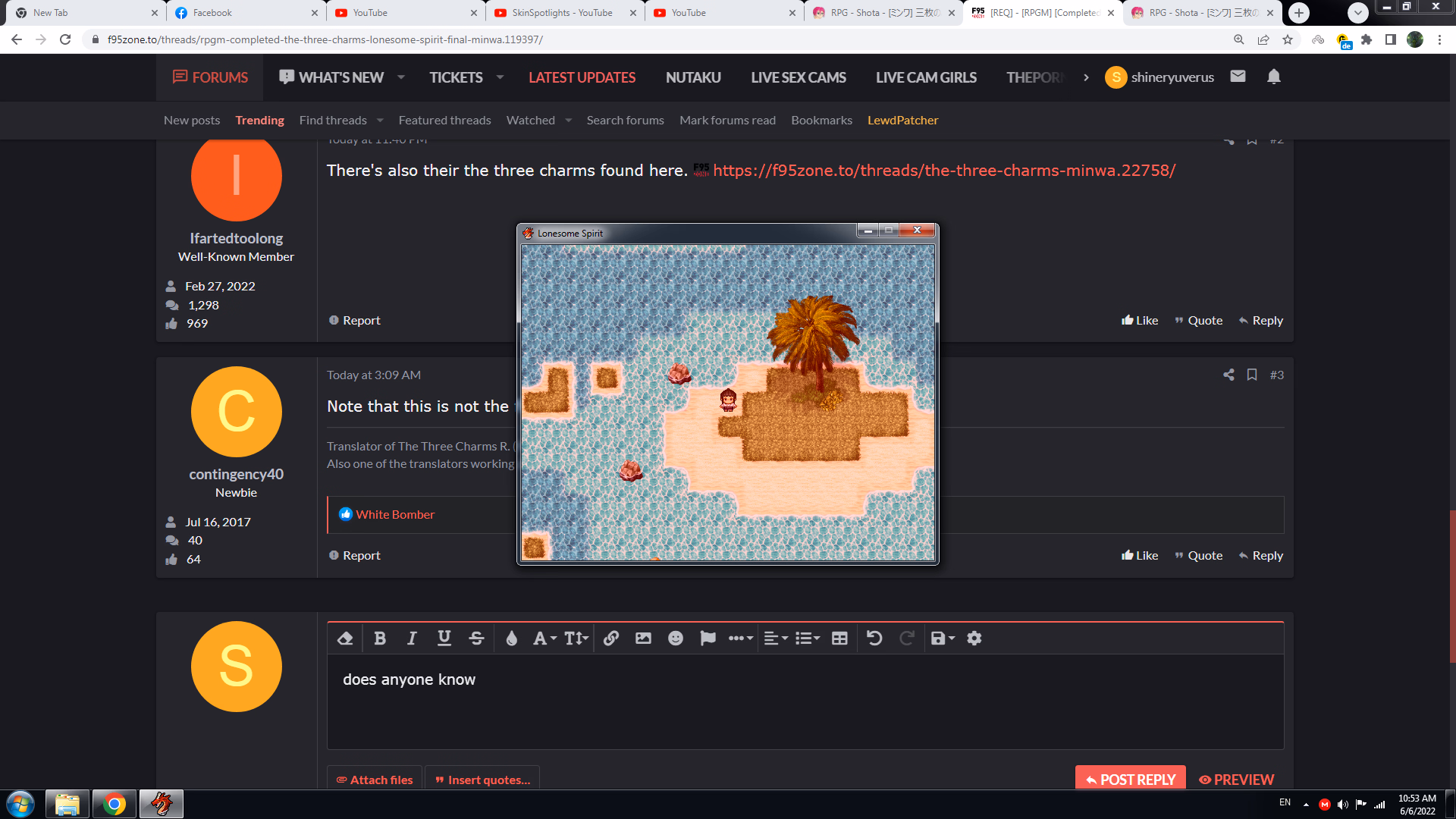The width and height of the screenshot is (1456, 819).
Task: Open a new browser tab
Action: coord(1299,13)
